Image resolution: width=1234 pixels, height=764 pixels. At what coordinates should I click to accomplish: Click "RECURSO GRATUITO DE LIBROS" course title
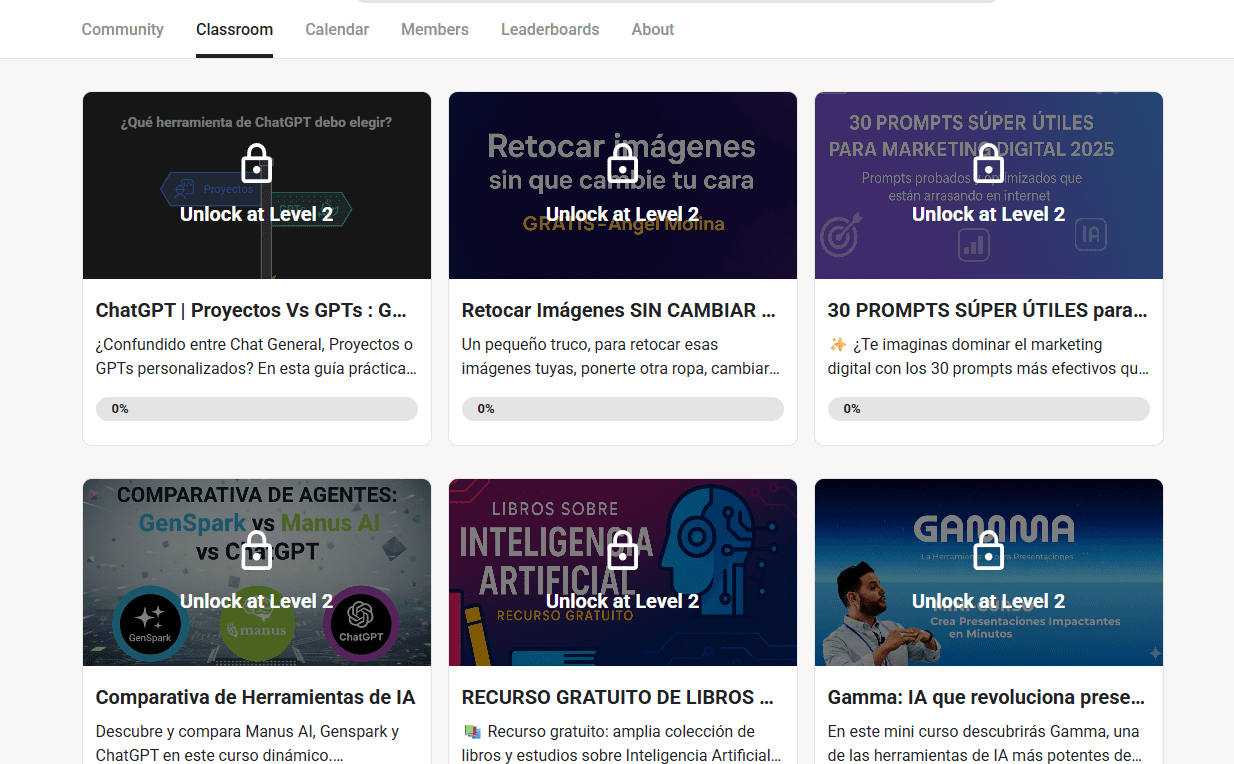click(617, 698)
